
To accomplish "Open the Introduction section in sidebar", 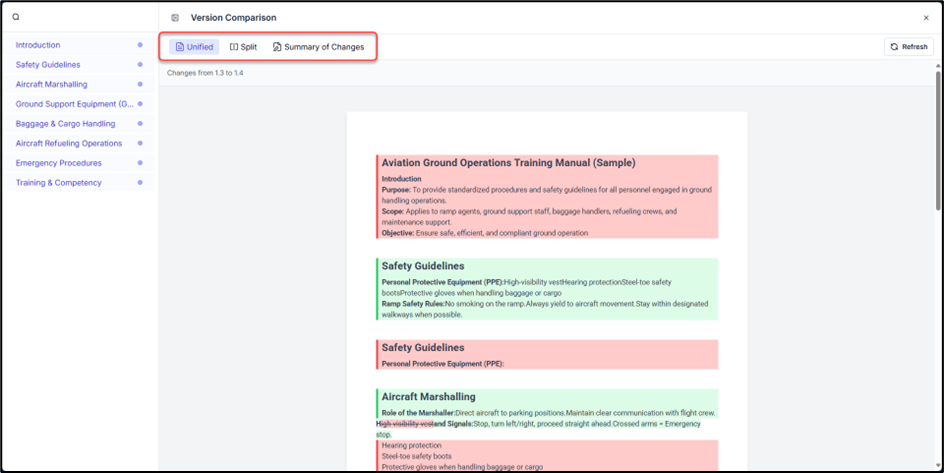I will [38, 45].
